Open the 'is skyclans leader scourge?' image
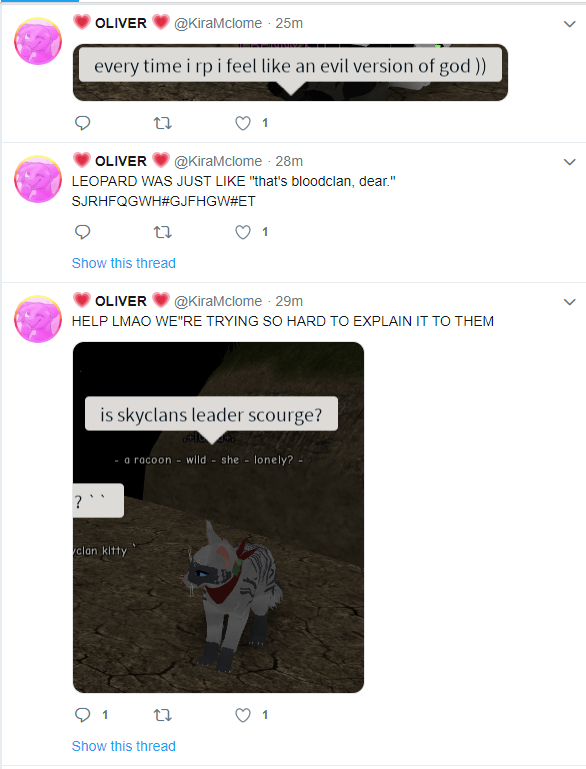The height and width of the screenshot is (769, 586). coord(218,517)
